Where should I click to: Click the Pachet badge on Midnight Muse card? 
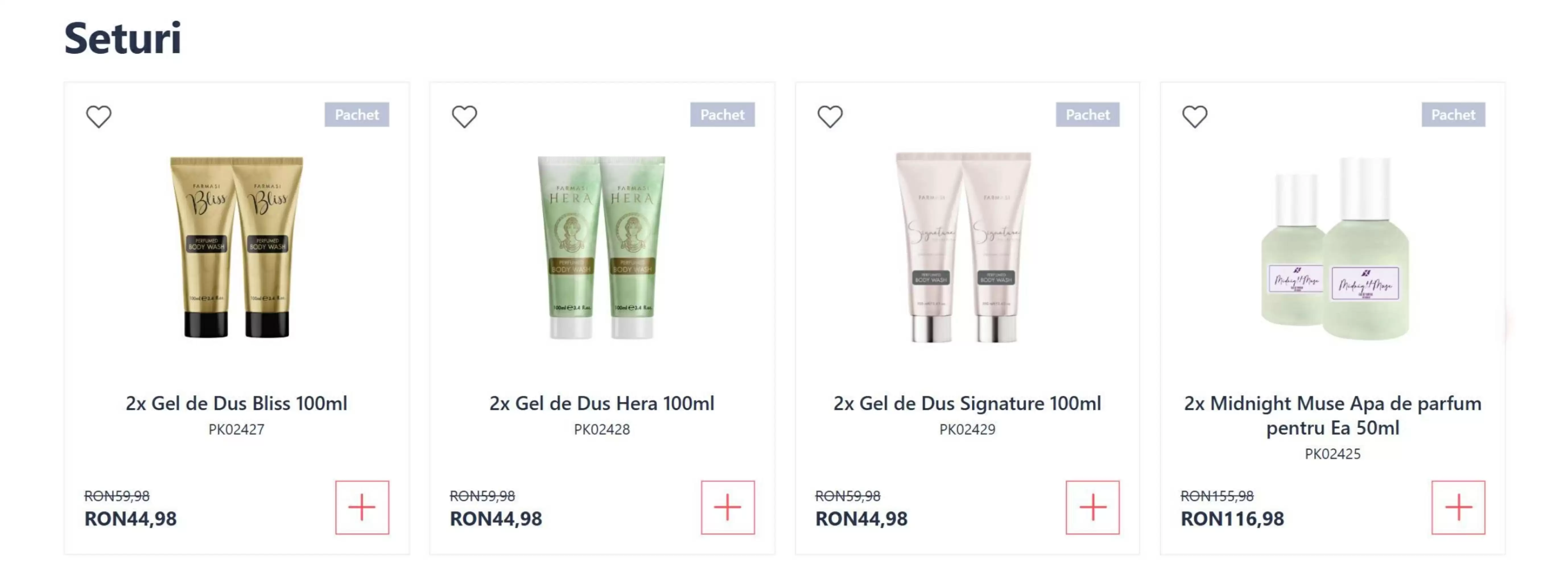click(x=1453, y=114)
